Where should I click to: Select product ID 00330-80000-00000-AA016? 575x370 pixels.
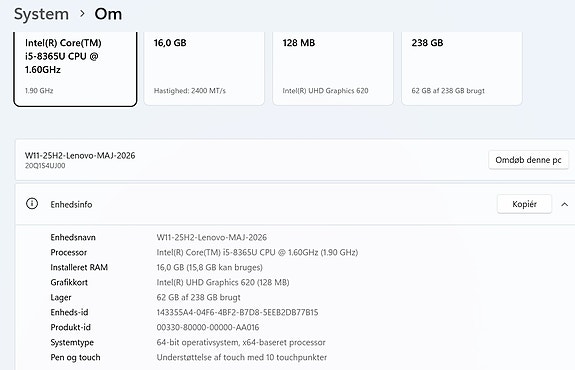(x=208, y=327)
